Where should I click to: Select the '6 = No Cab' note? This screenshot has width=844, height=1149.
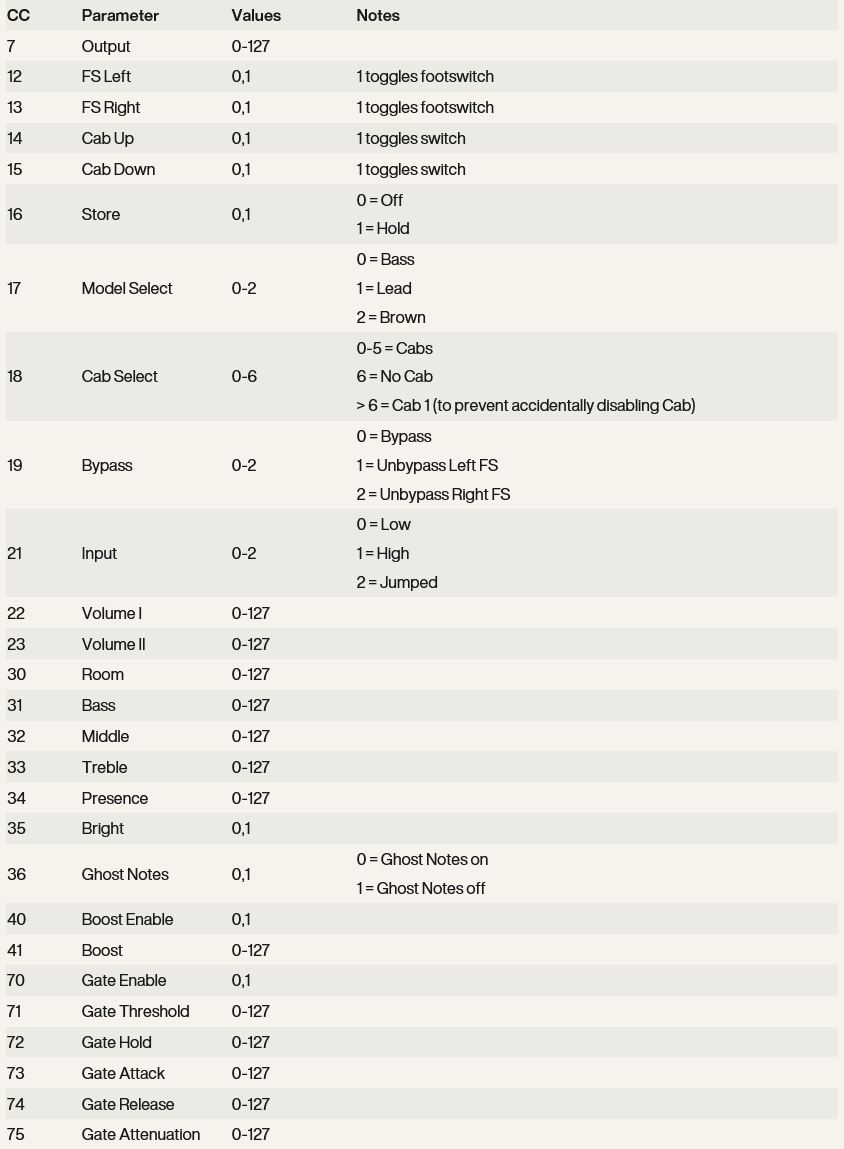(394, 377)
